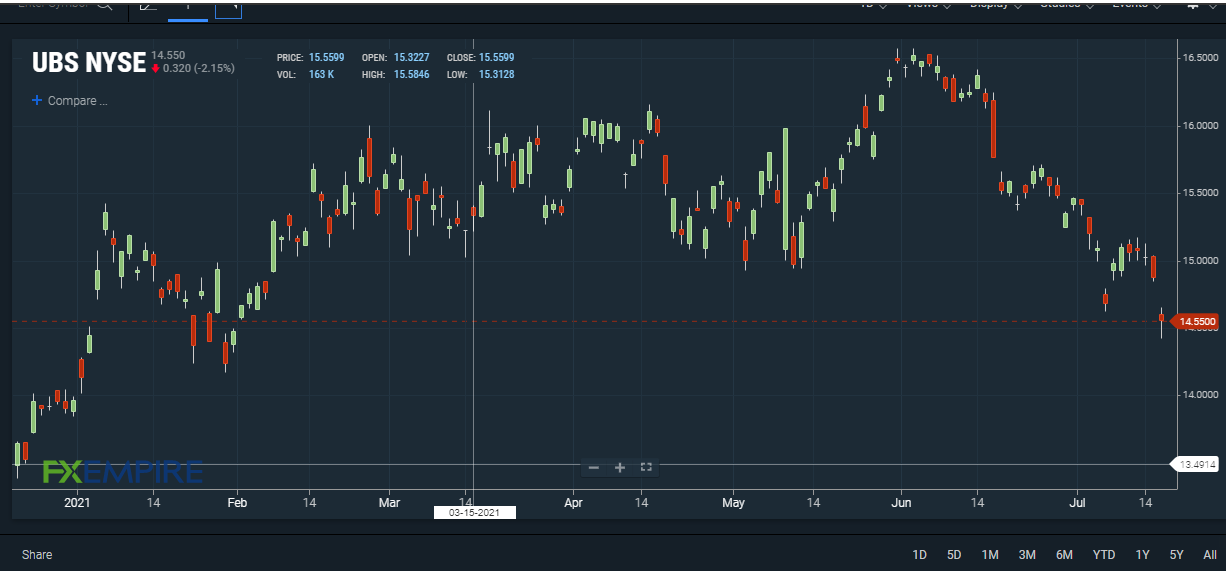Select the 3M time range

[1027, 554]
